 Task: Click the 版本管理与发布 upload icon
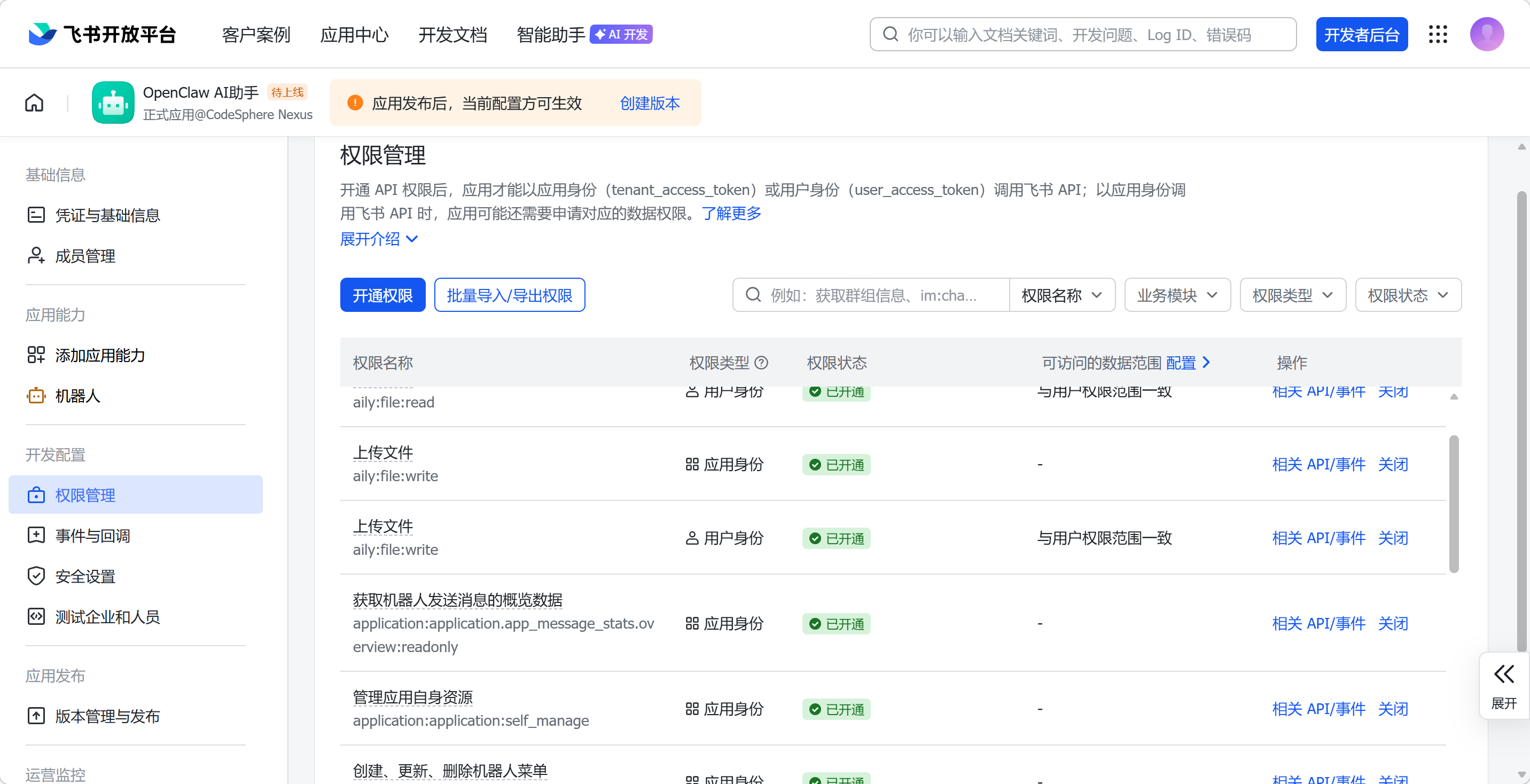coord(36,716)
